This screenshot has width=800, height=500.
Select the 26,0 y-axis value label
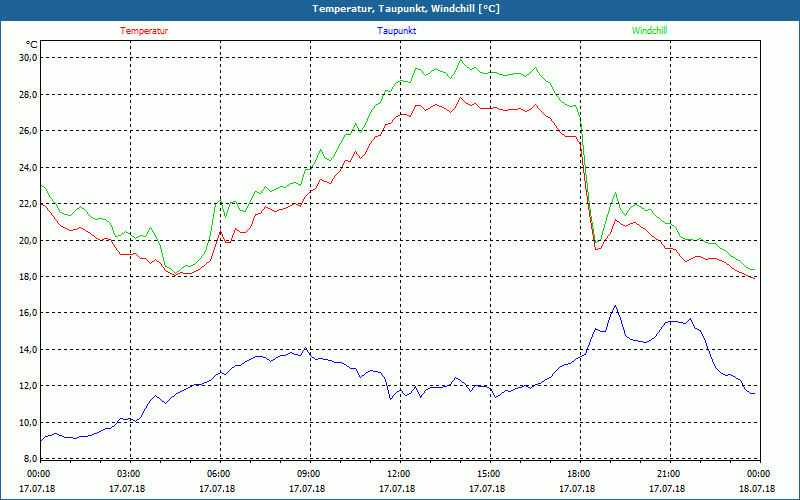26,131
